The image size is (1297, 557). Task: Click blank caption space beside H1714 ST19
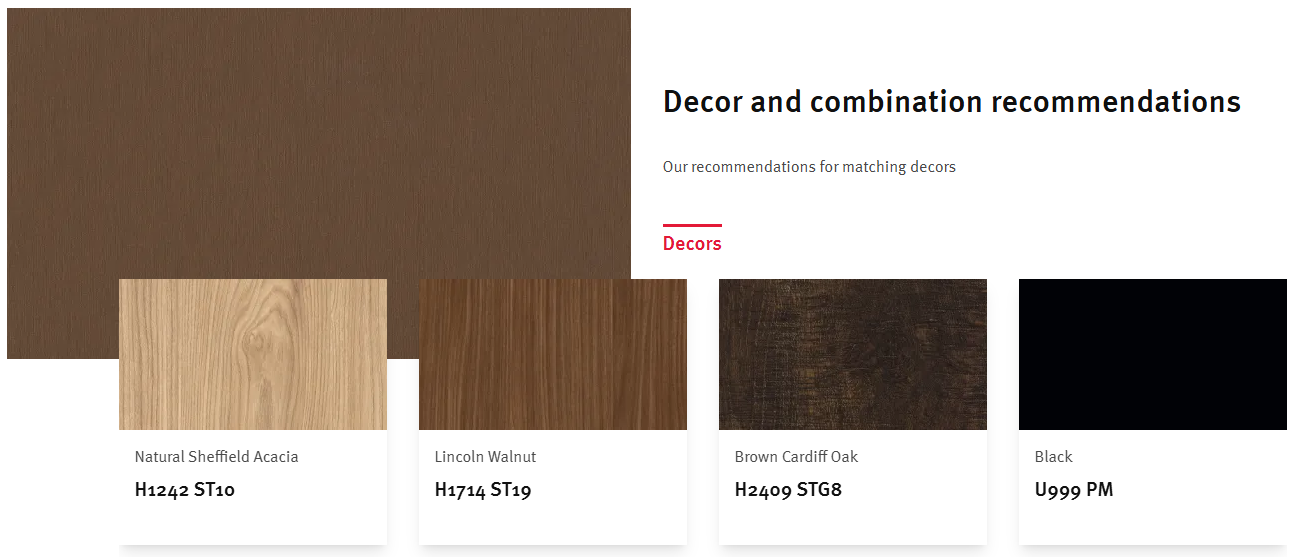[609, 490]
